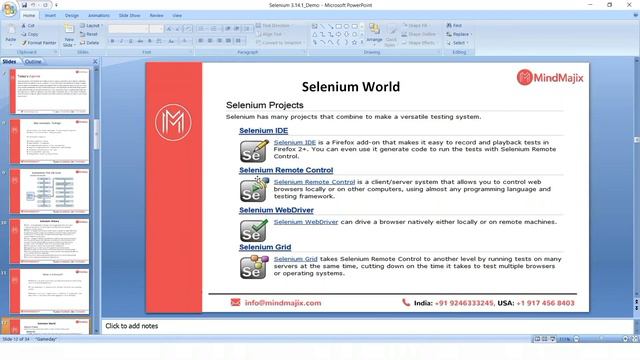640x360 pixels.
Task: Grow the font size
Action: [x=169, y=29]
